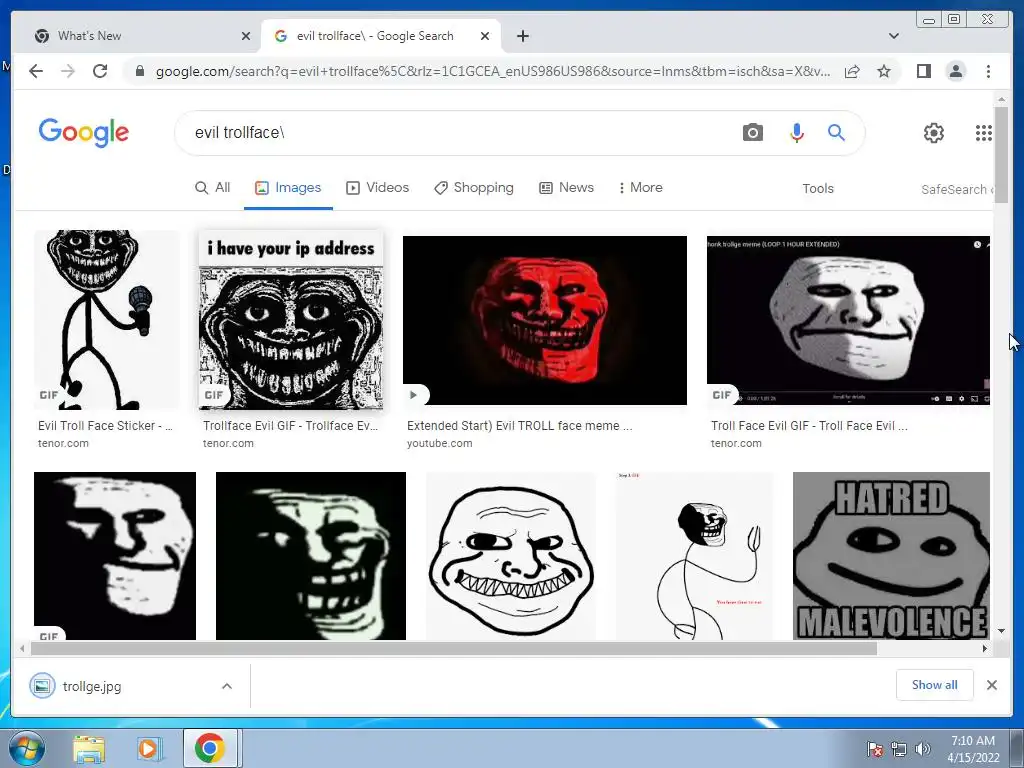Visit the youtube.com source link
1024x768 pixels.
[x=440, y=443]
